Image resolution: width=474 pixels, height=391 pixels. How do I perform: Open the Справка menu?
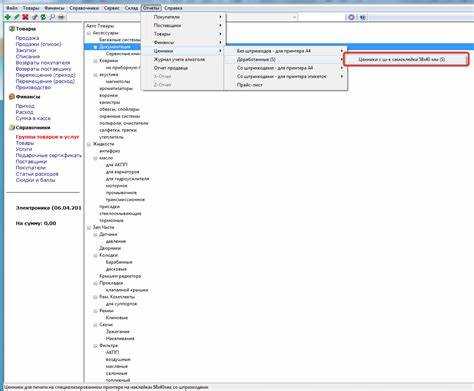pos(173,8)
